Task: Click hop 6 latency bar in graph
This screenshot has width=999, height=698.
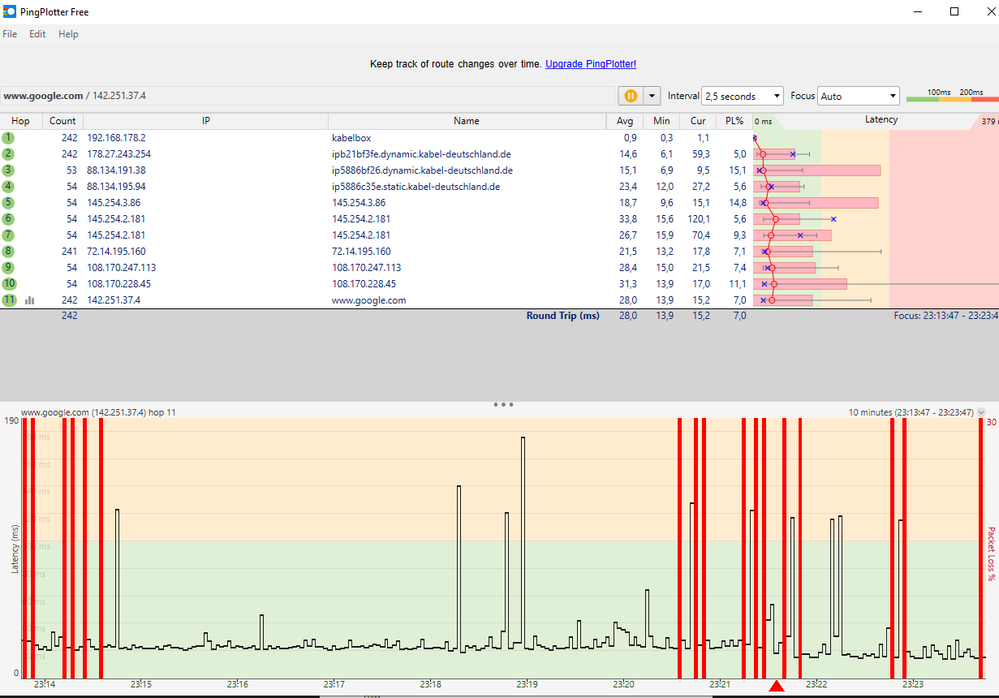Action: tap(777, 219)
